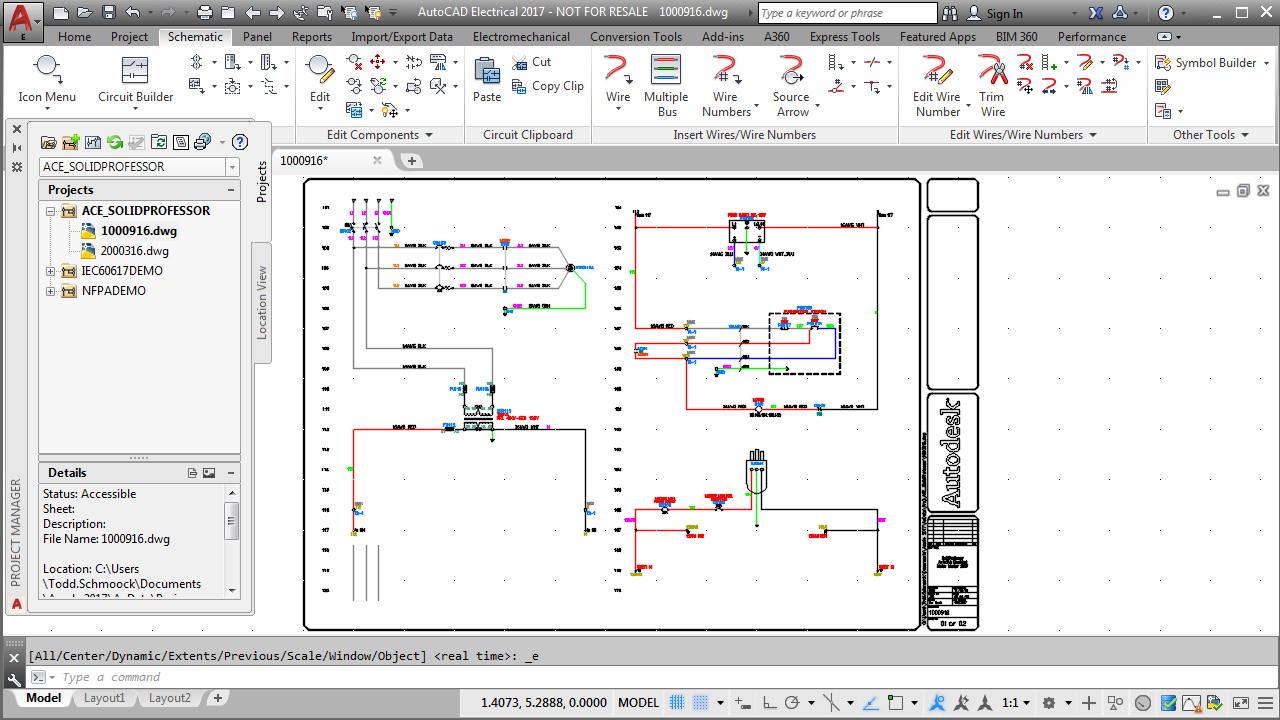Screen dimensions: 1280x720
Task: Click the Paste circuit icon
Action: [x=487, y=79]
